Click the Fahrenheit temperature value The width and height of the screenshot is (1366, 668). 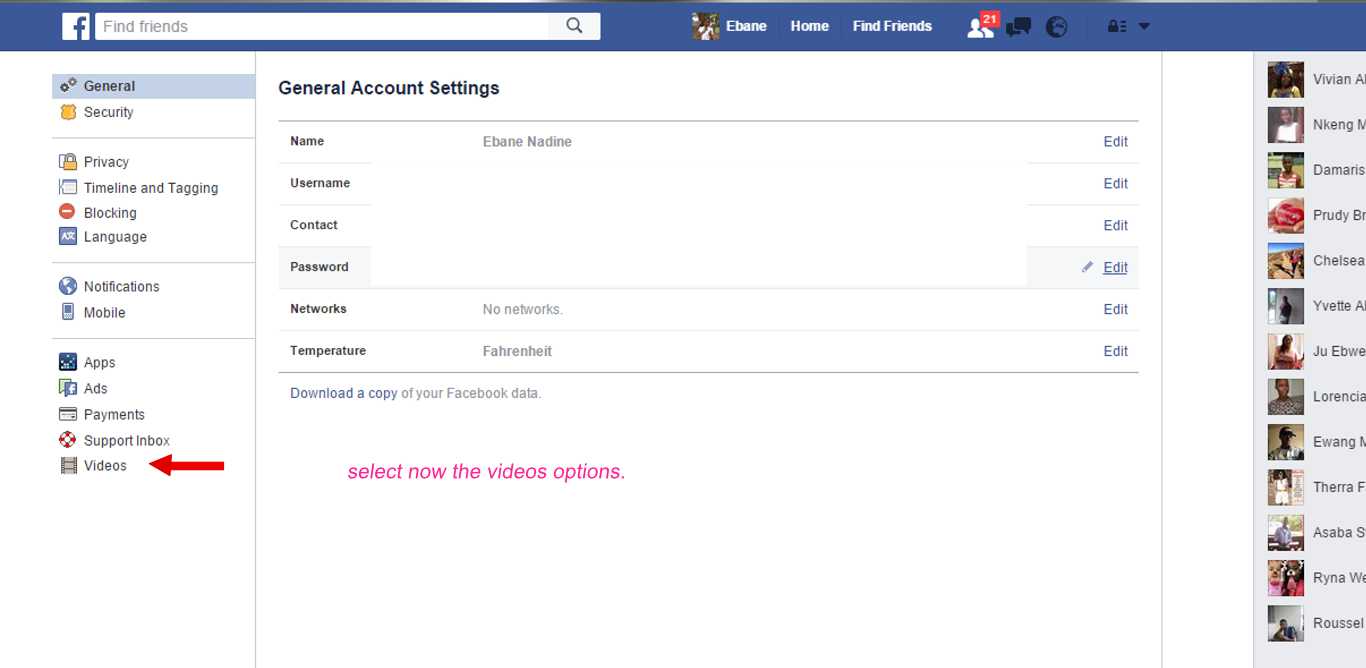click(x=517, y=352)
